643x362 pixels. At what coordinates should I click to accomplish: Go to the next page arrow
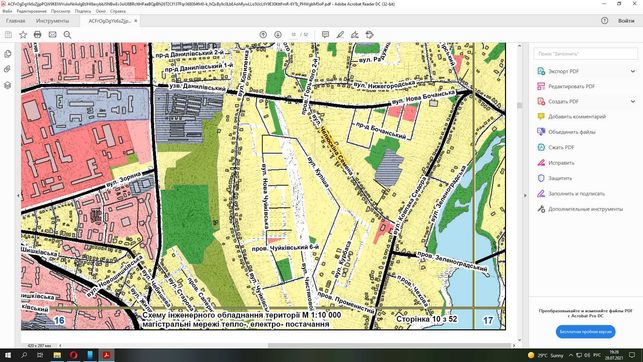278,35
